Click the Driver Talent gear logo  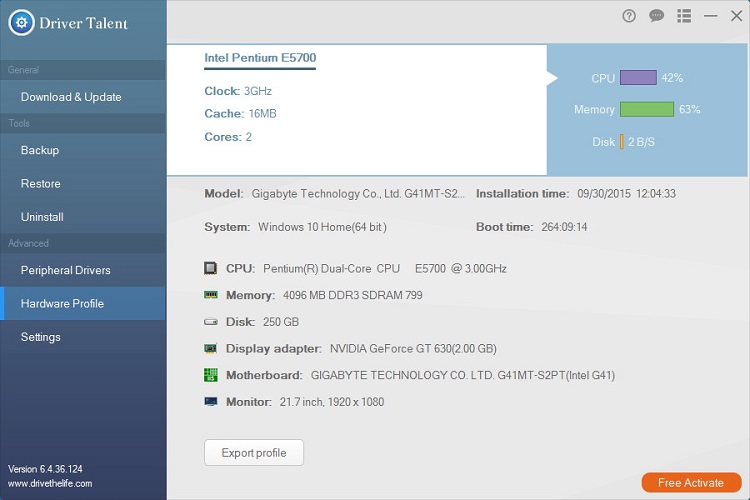pos(22,22)
